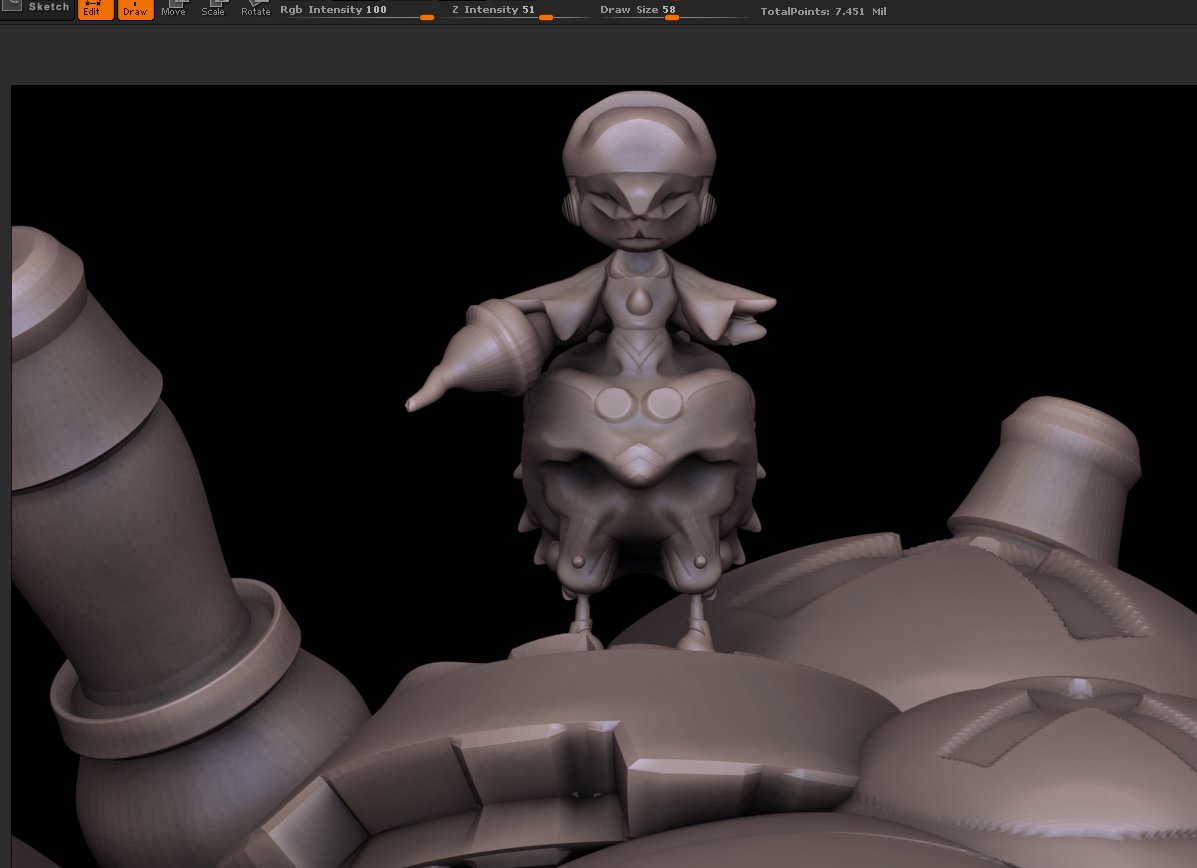Image resolution: width=1197 pixels, height=868 pixels.
Task: Adjust the Z Intensity slider
Action: [x=519, y=11]
